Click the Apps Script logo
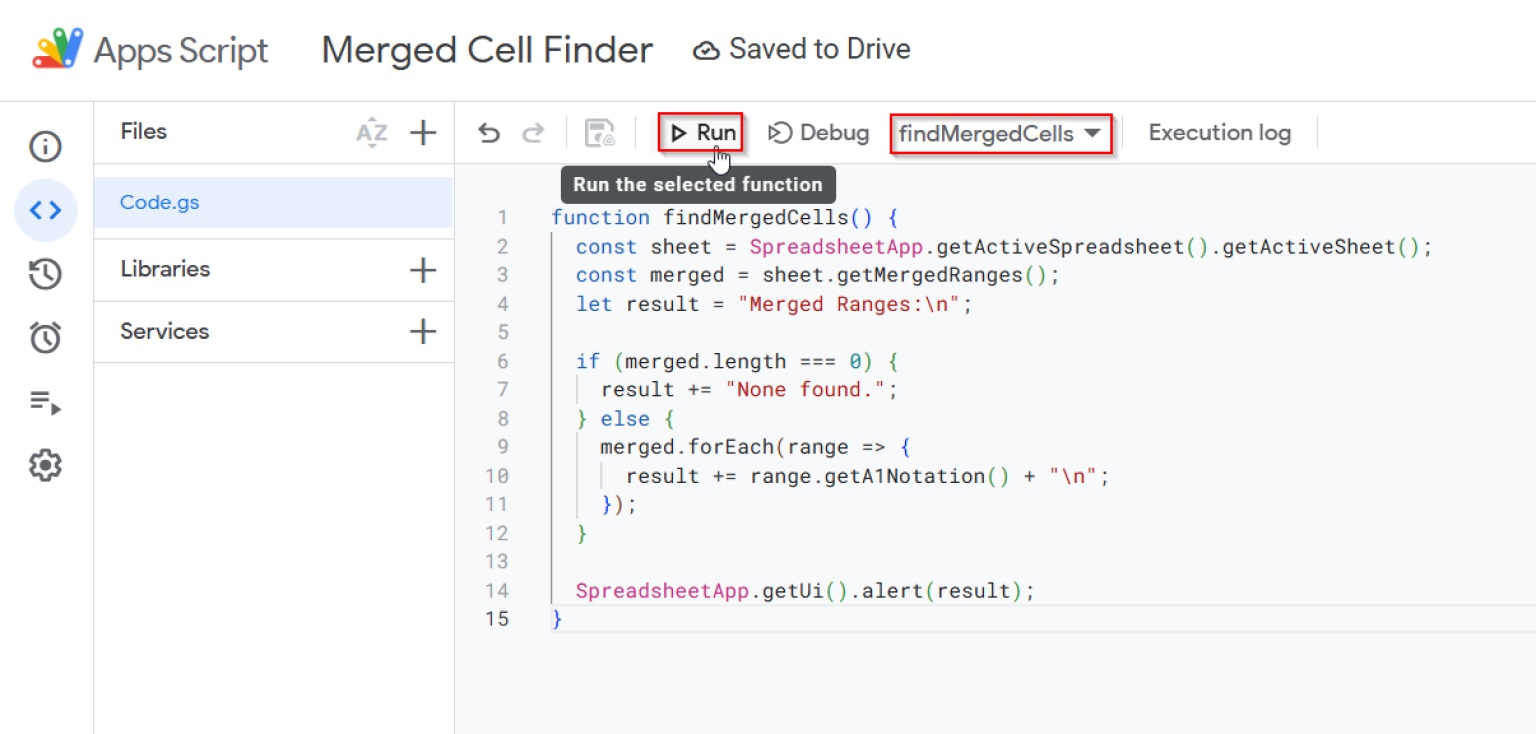 (55, 48)
